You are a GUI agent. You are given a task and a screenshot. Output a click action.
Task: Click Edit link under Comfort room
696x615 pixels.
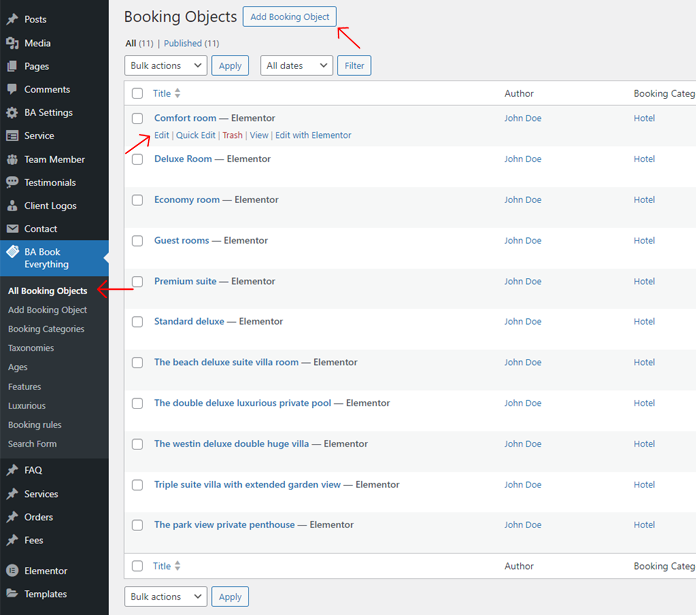tap(162, 135)
